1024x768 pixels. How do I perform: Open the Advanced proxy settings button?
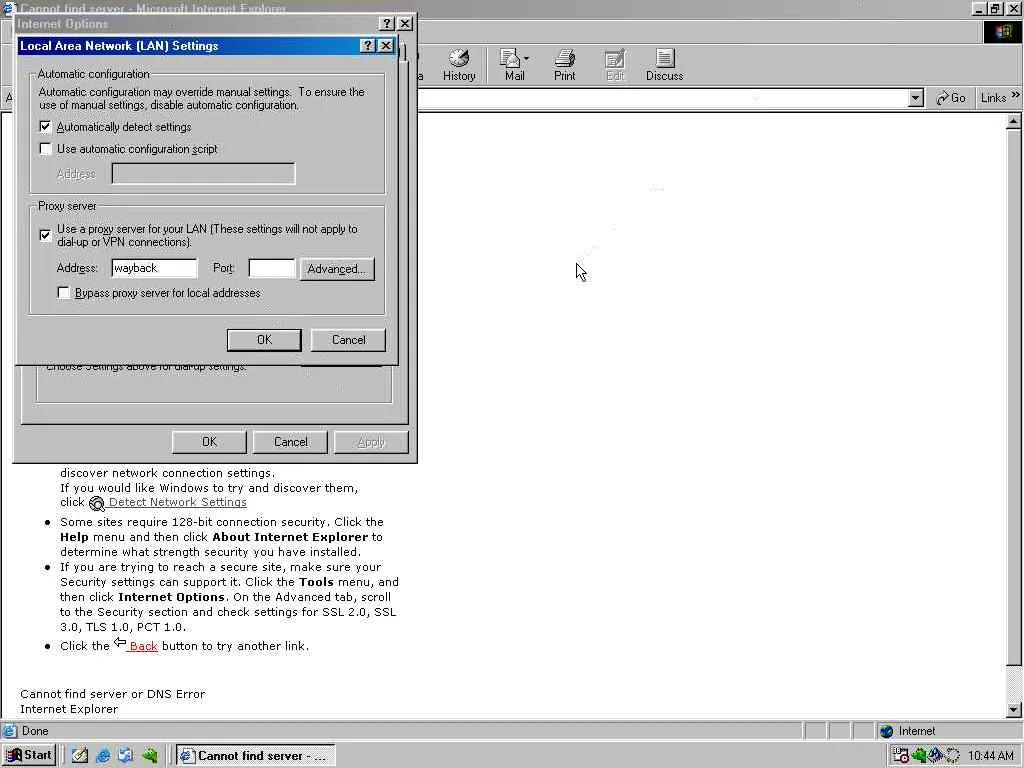tap(337, 269)
